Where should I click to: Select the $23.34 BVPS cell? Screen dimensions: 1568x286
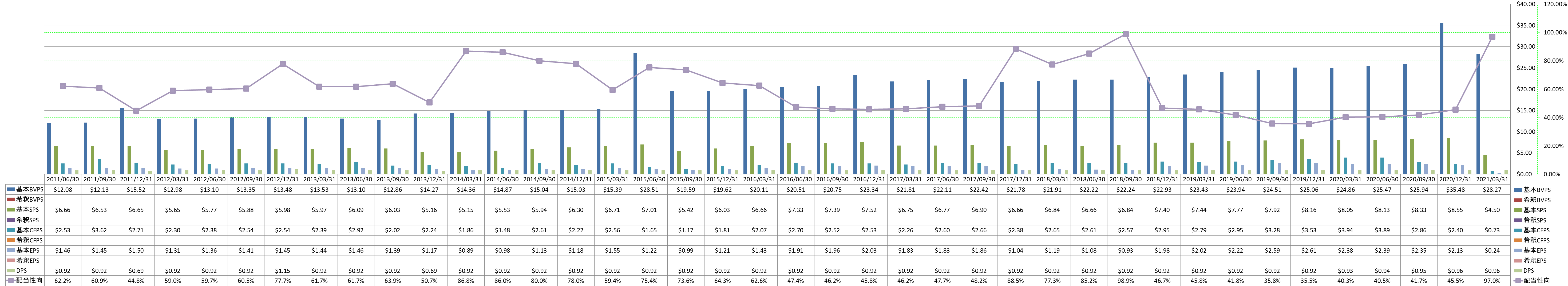(869, 189)
